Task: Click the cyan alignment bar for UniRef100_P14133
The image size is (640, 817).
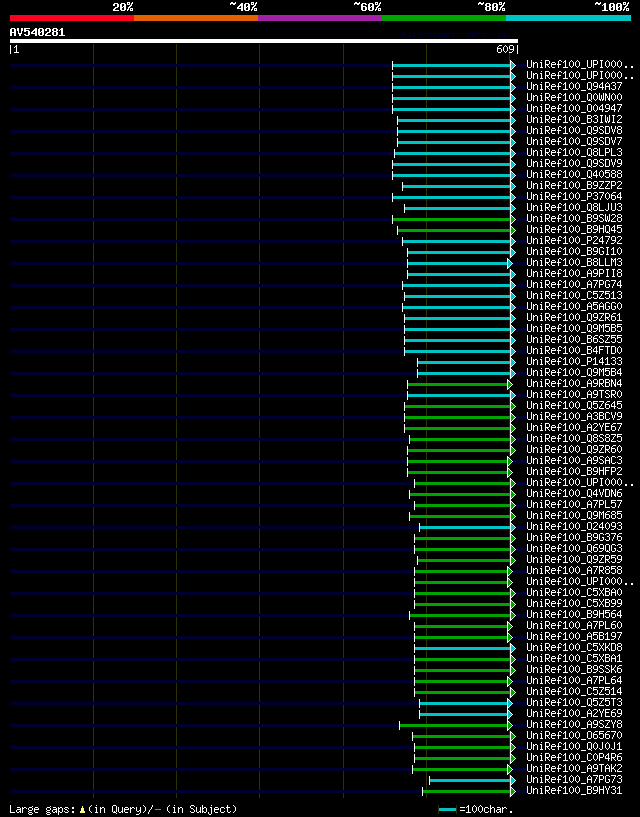Action: pos(464,362)
